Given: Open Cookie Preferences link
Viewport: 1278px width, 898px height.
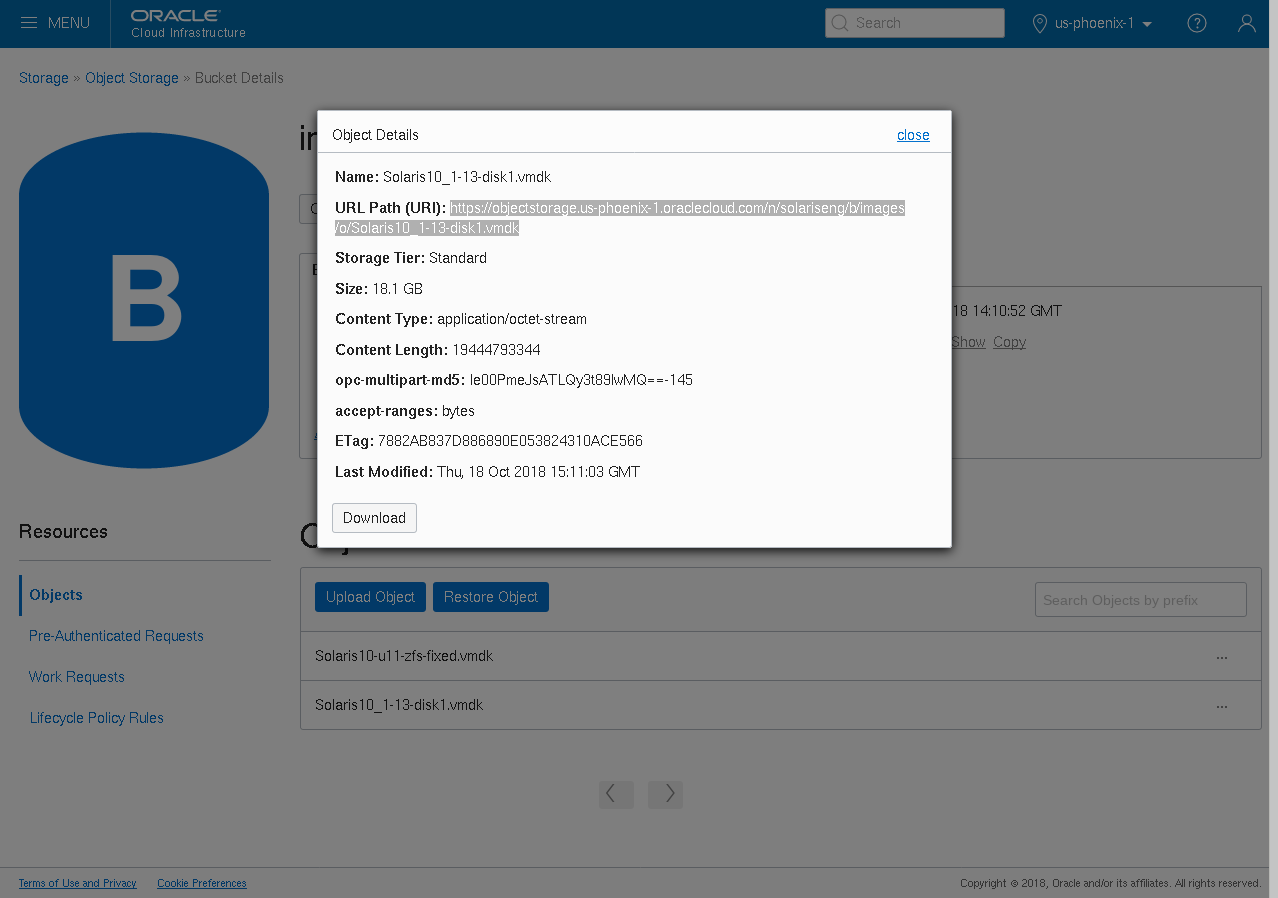Looking at the screenshot, I should tap(202, 883).
